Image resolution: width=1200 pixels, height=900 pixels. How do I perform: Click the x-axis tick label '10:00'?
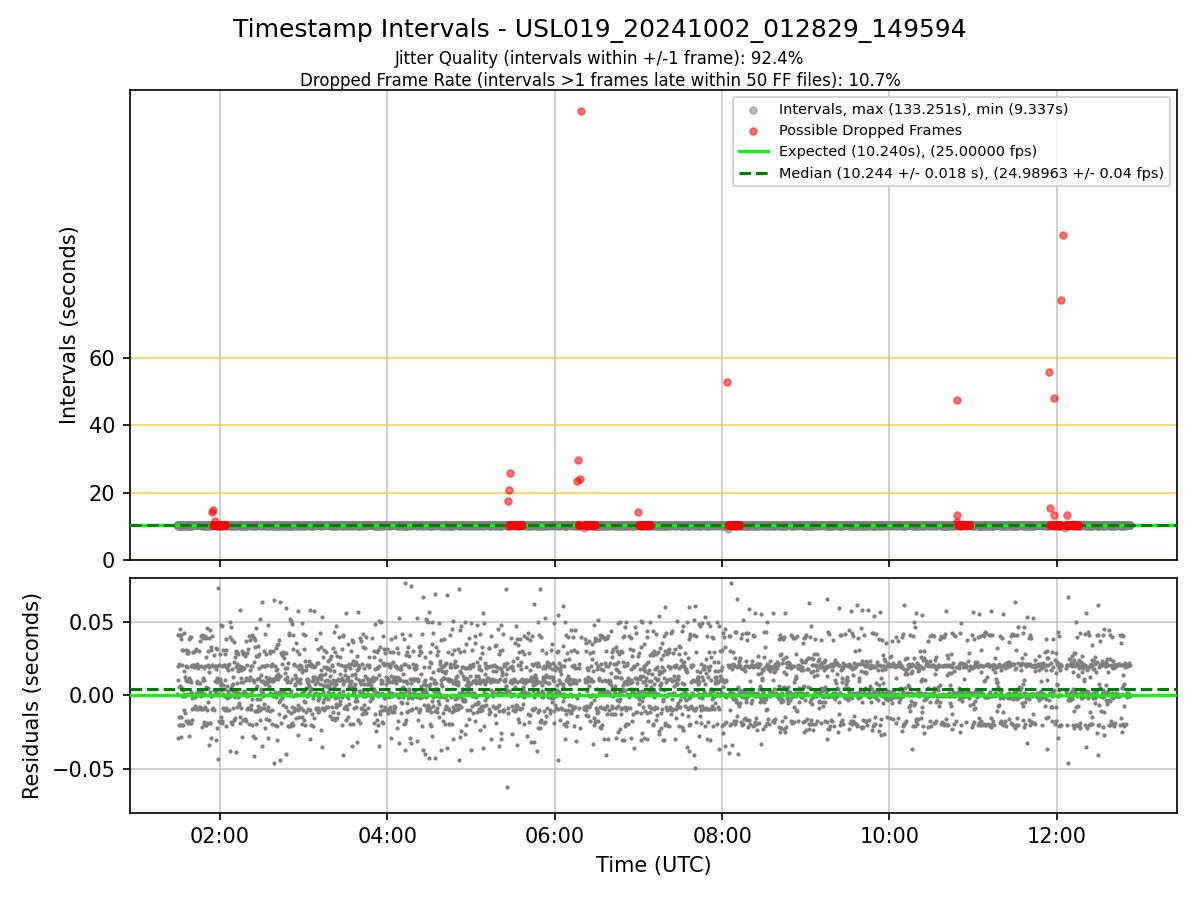tap(889, 836)
